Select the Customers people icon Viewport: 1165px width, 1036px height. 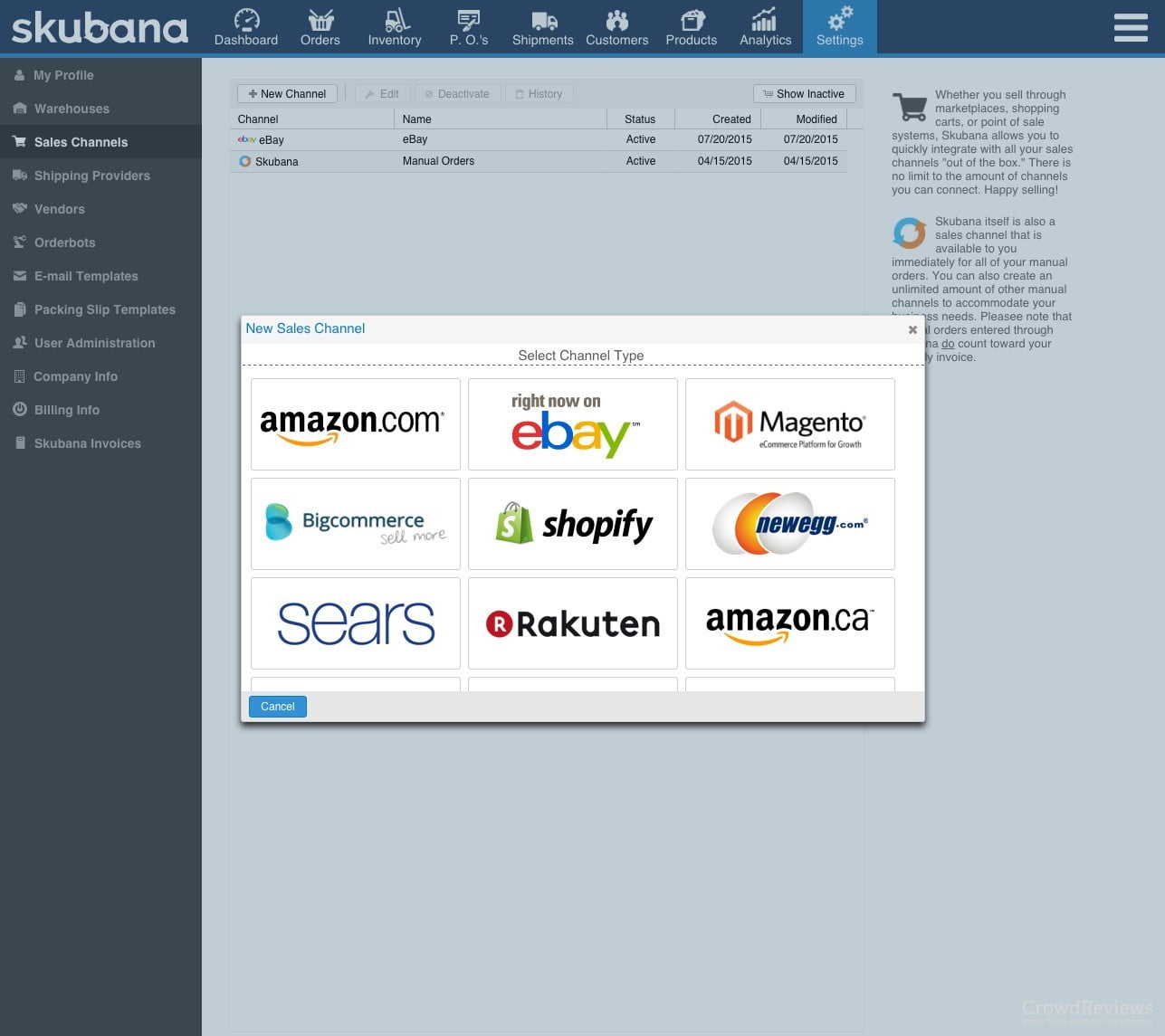616,18
